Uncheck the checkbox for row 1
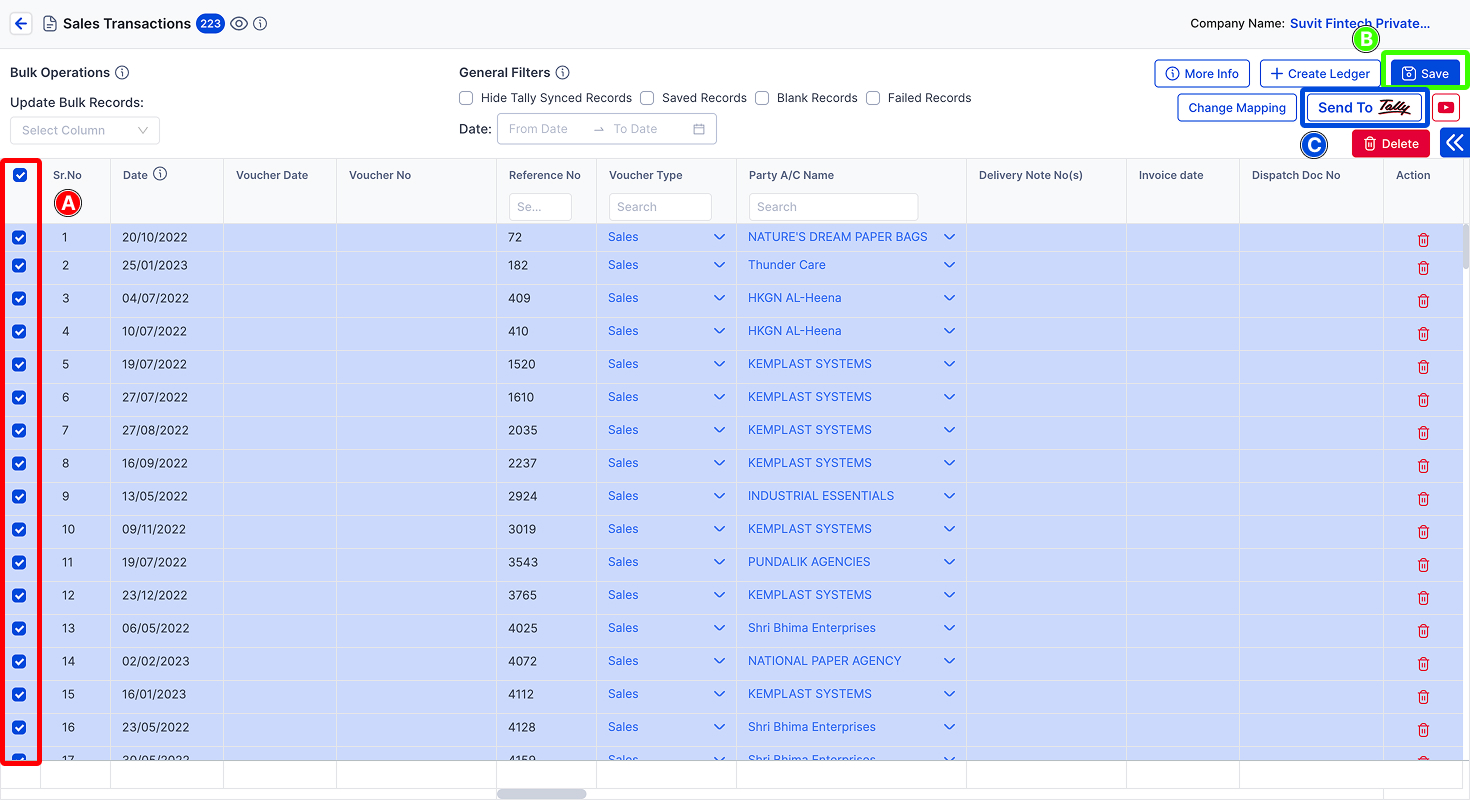The width and height of the screenshot is (1470, 800). click(19, 238)
